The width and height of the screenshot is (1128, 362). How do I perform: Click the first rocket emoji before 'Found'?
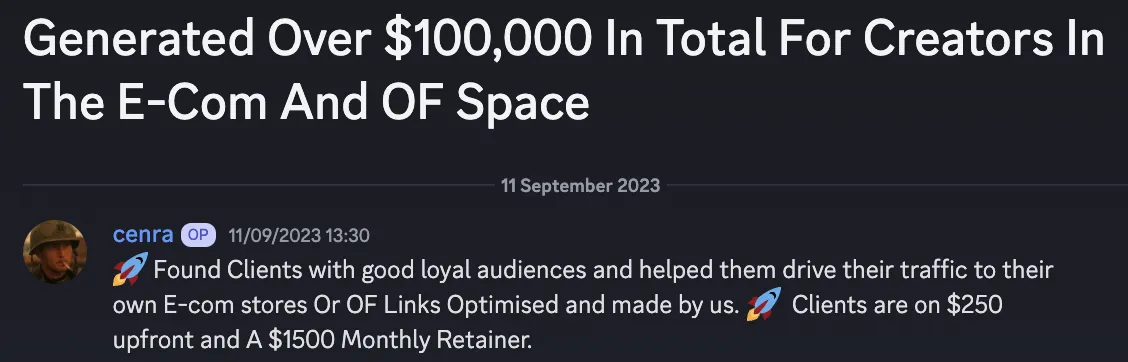(x=130, y=268)
